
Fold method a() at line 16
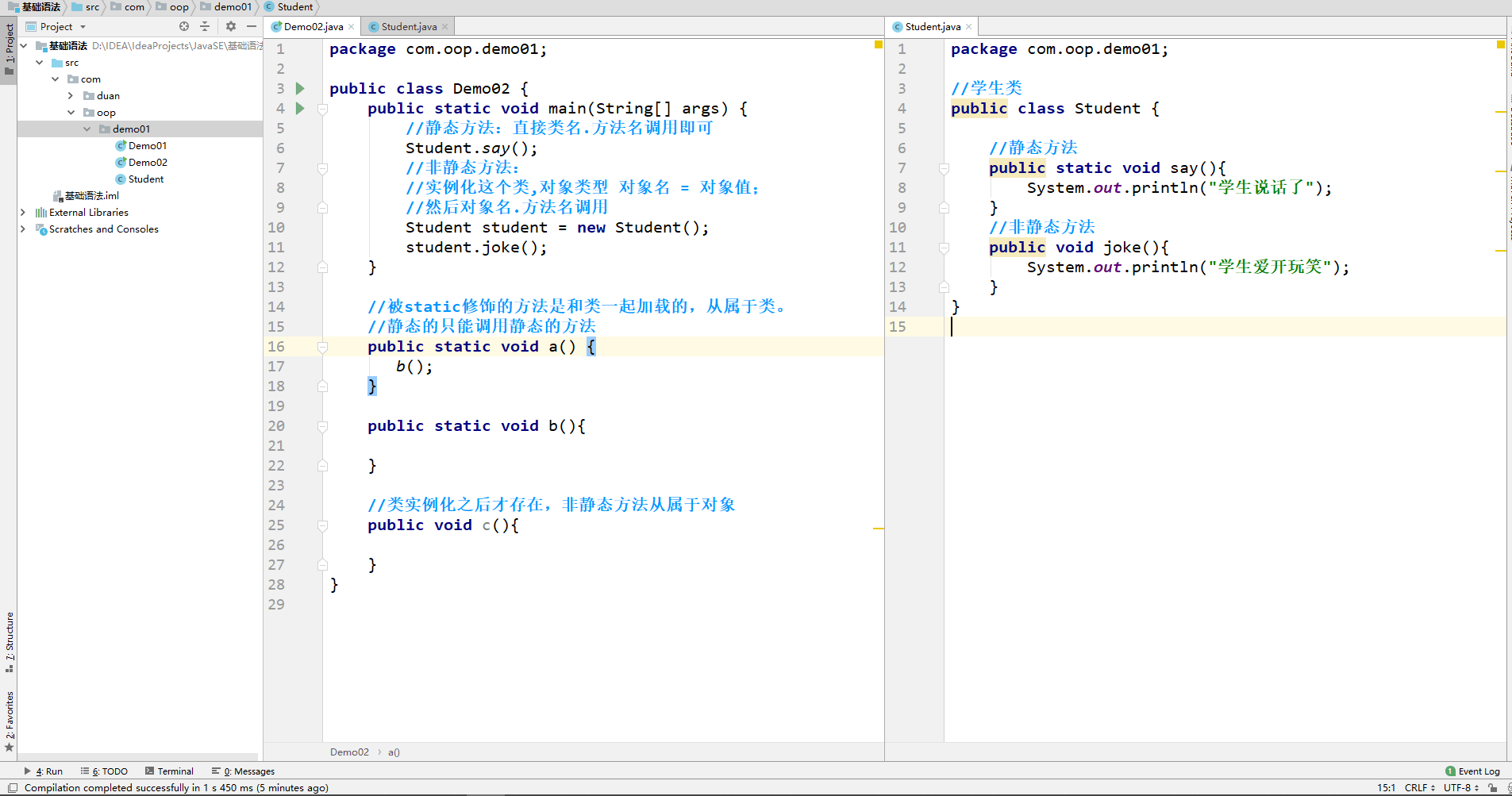tap(323, 347)
